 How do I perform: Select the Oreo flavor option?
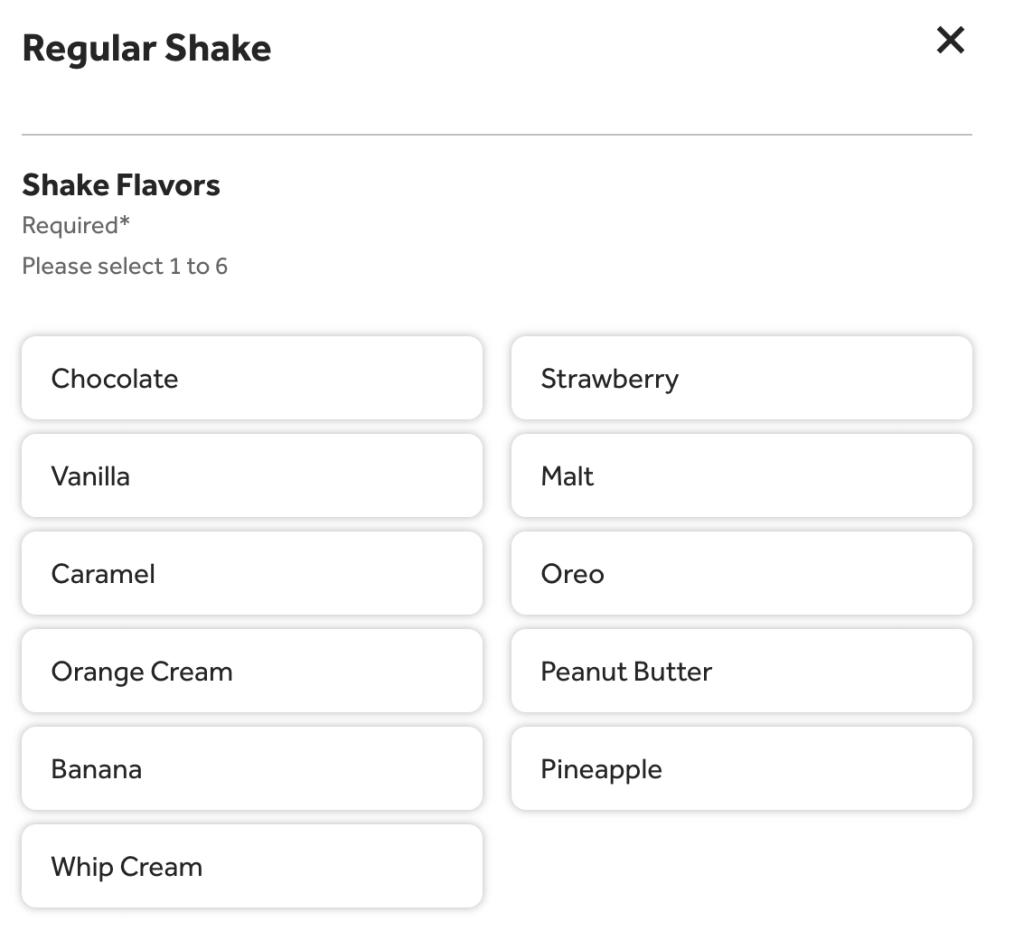(x=741, y=574)
